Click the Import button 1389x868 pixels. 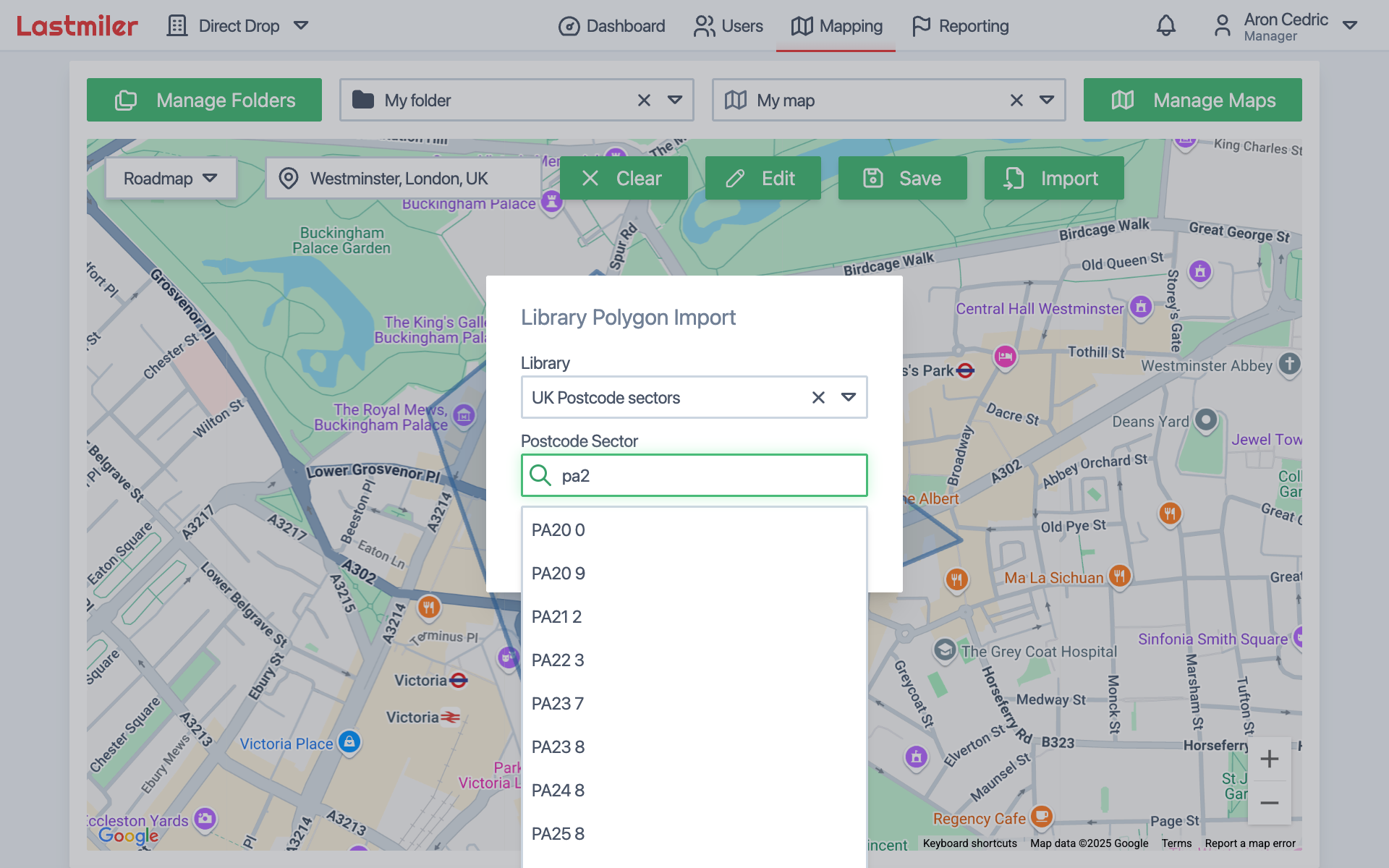coord(1054,178)
